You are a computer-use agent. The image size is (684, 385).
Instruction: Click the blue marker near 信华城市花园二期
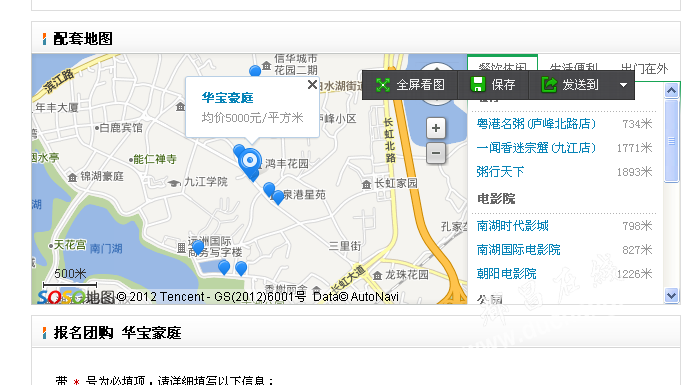(255, 71)
